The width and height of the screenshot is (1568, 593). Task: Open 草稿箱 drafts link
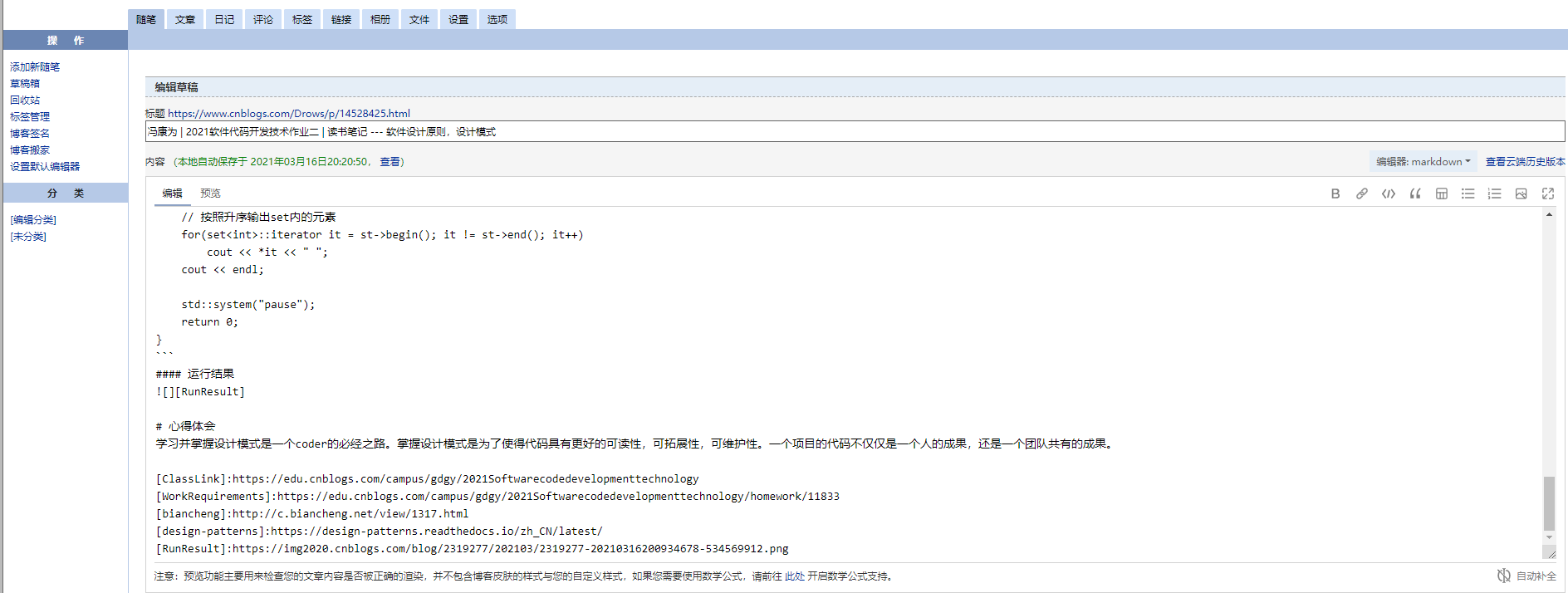(x=25, y=83)
